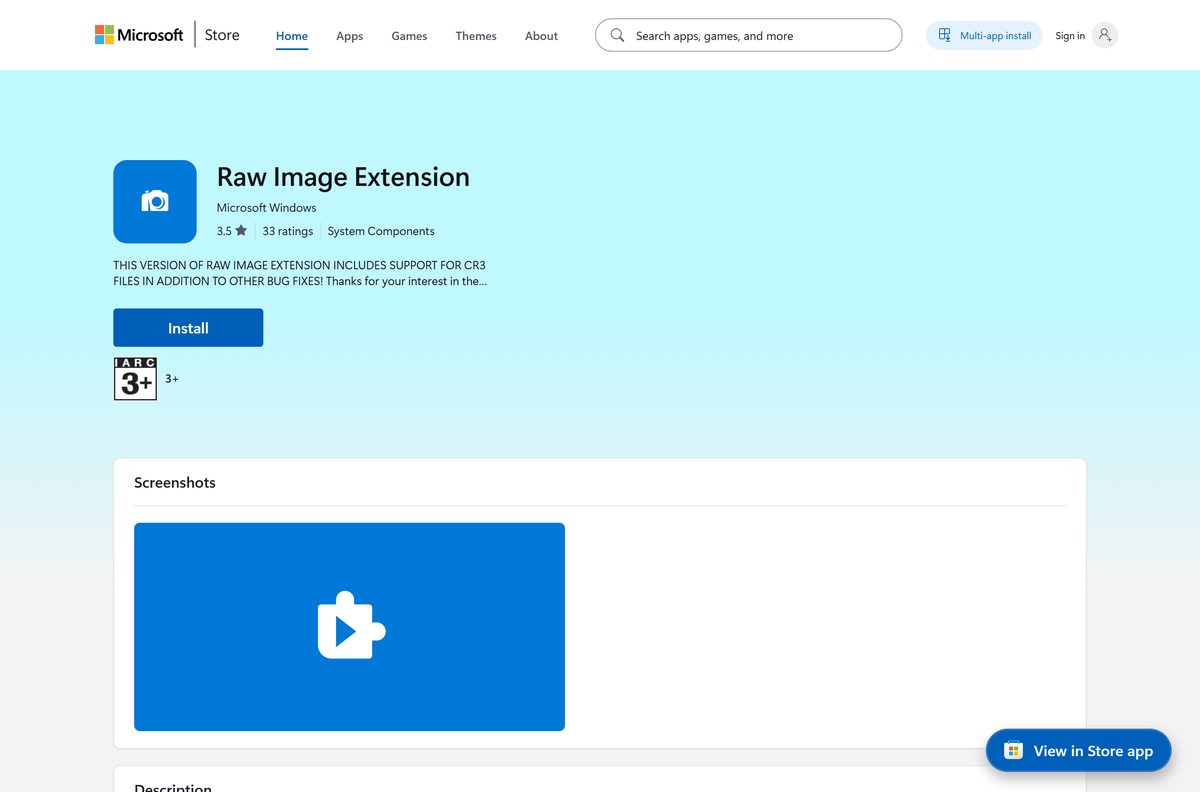The width and height of the screenshot is (1200, 792).
Task: Open the Games tab
Action: pos(409,36)
